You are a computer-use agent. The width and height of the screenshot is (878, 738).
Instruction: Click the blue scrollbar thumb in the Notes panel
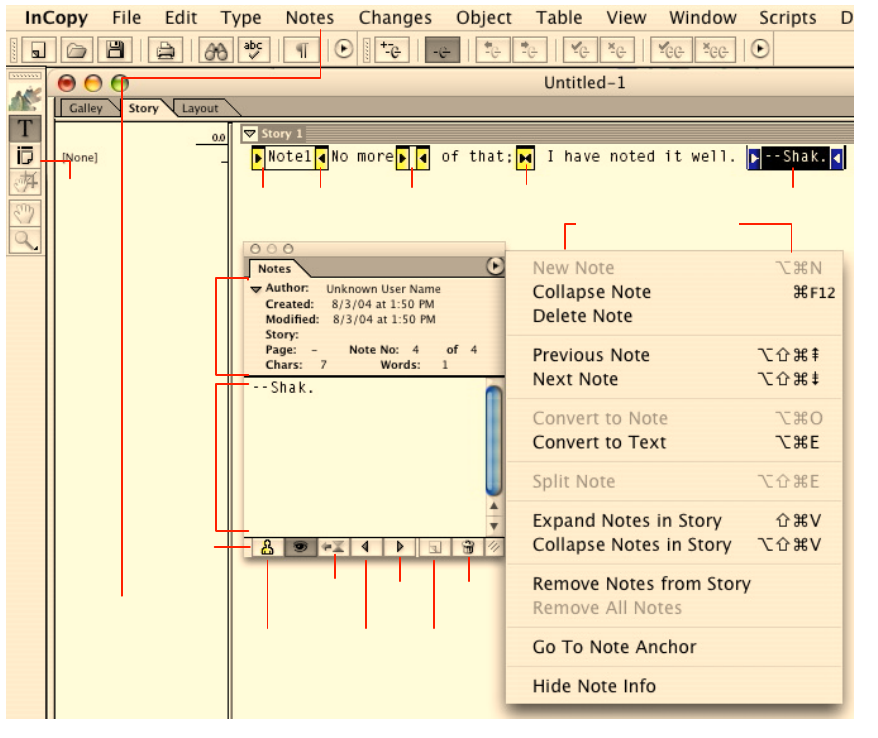(x=493, y=441)
